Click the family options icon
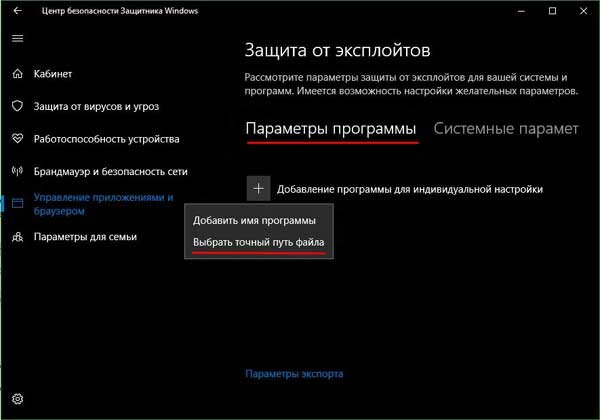Screen dimensions: 600x420 click(x=18, y=237)
